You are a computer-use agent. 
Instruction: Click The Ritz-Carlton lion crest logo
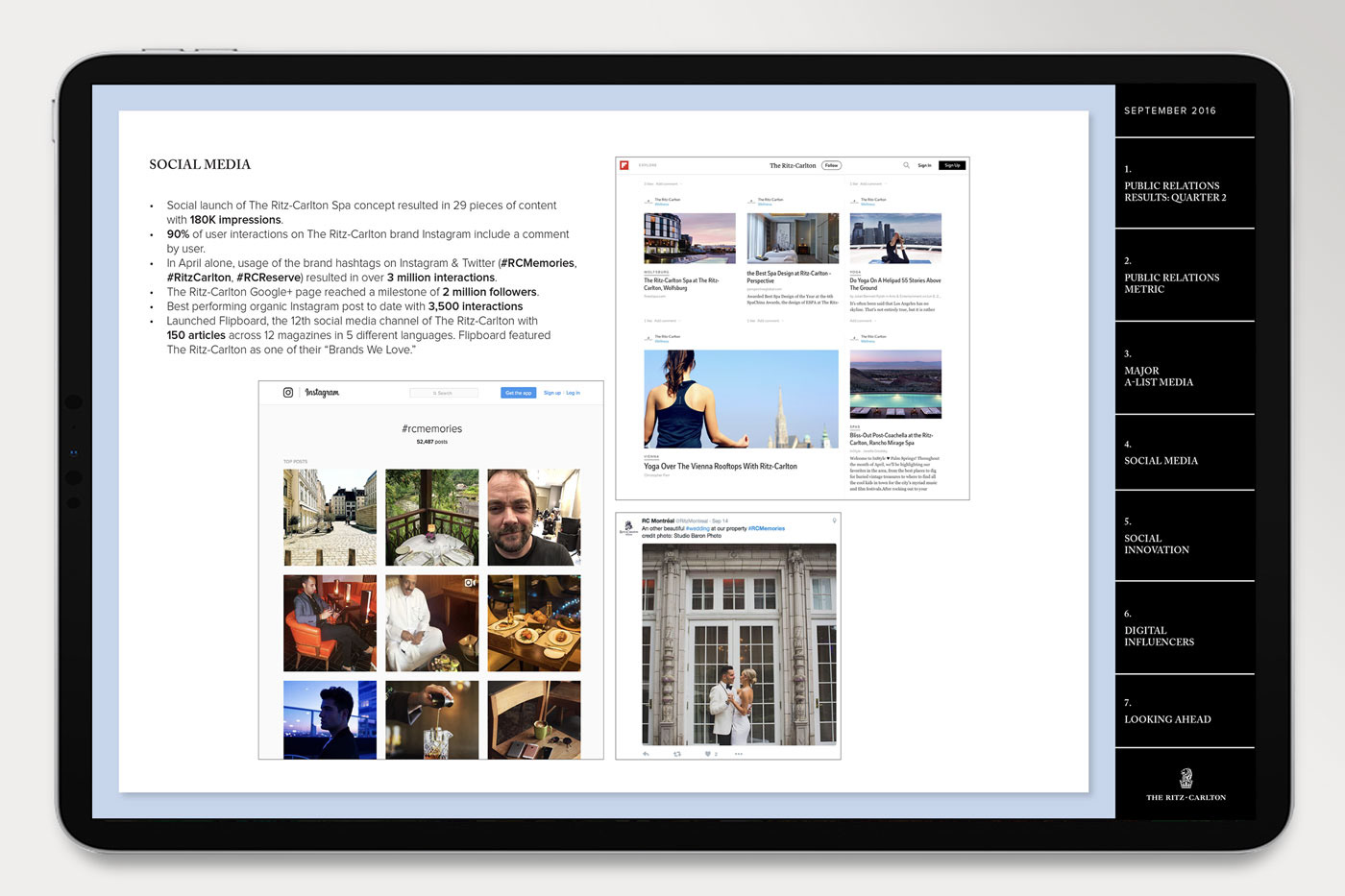[x=1186, y=778]
